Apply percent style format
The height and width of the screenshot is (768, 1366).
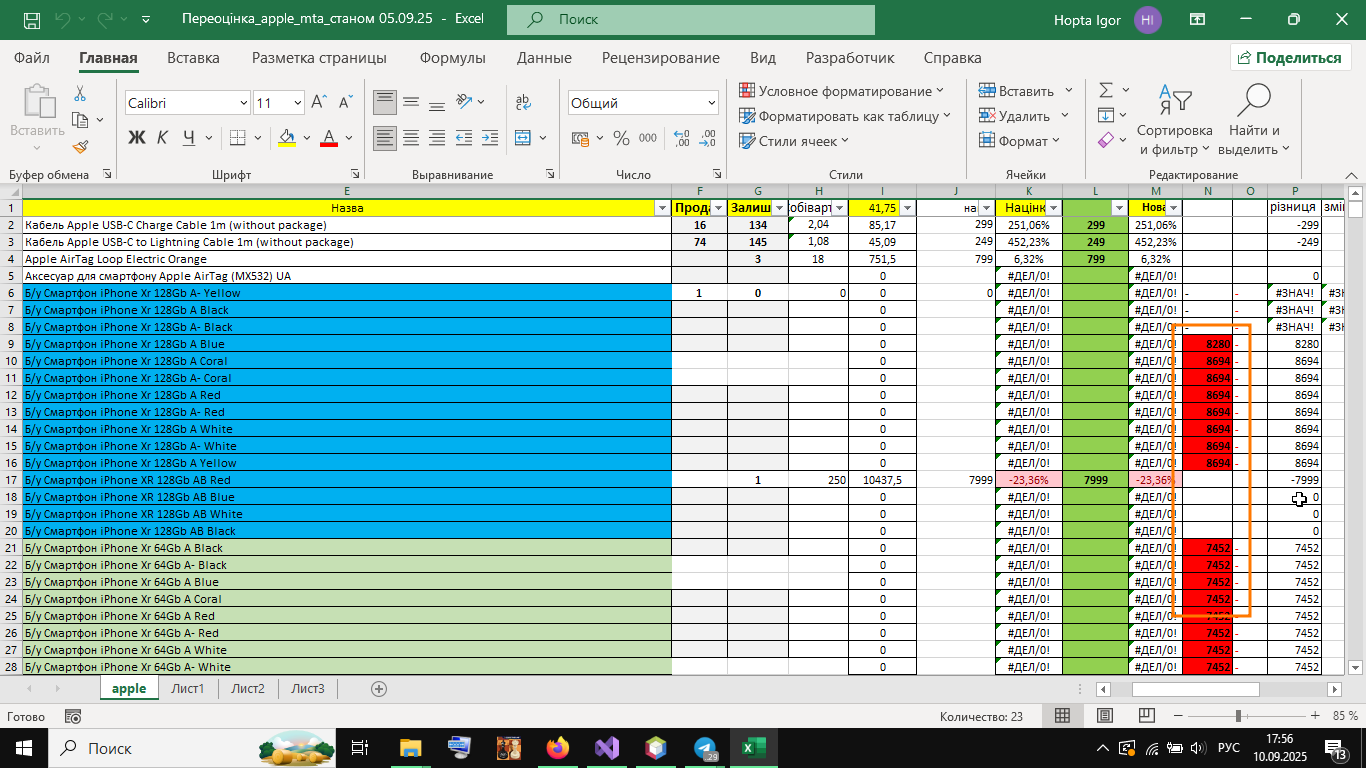[621, 138]
